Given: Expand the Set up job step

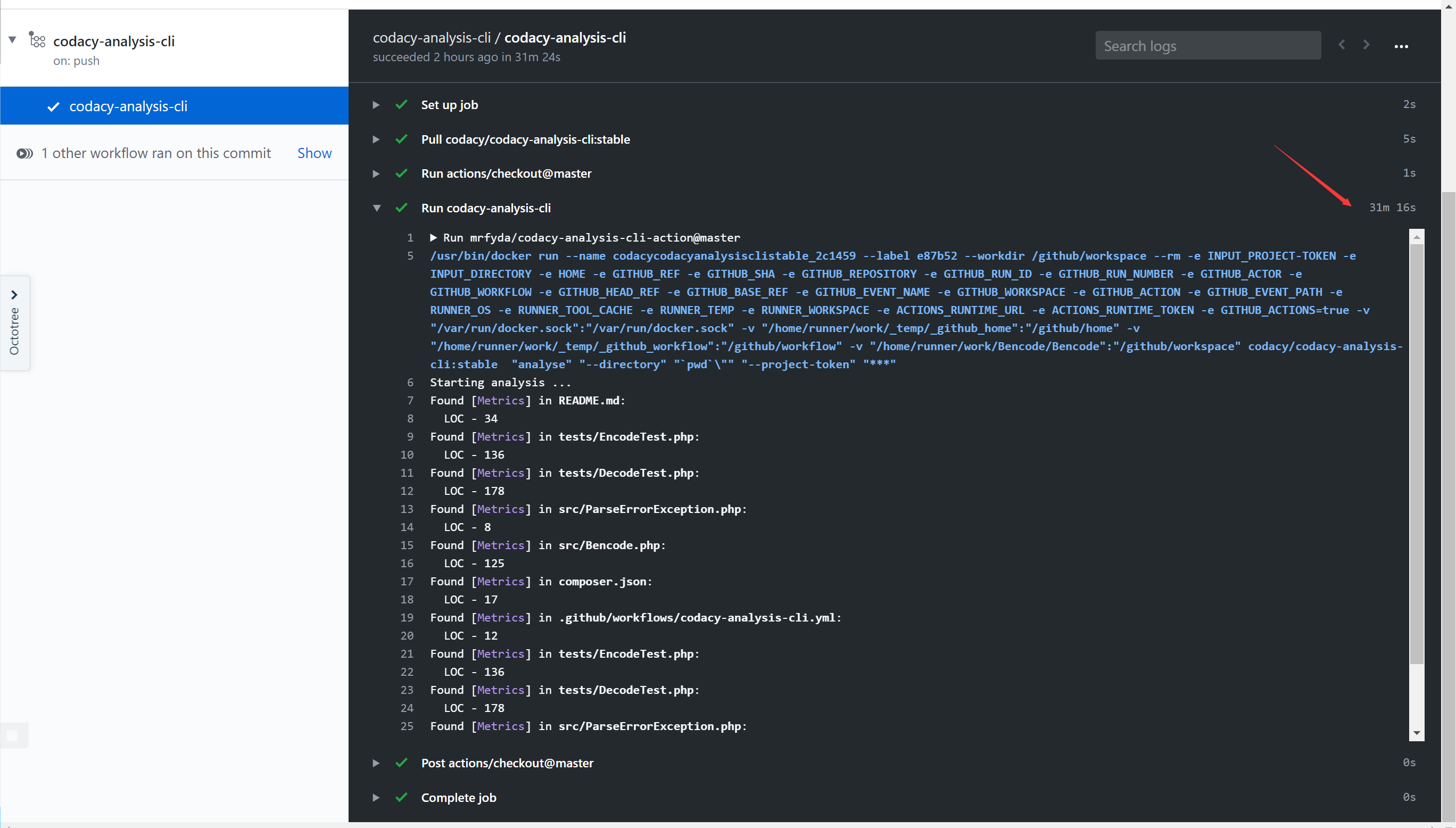Looking at the screenshot, I should (376, 105).
